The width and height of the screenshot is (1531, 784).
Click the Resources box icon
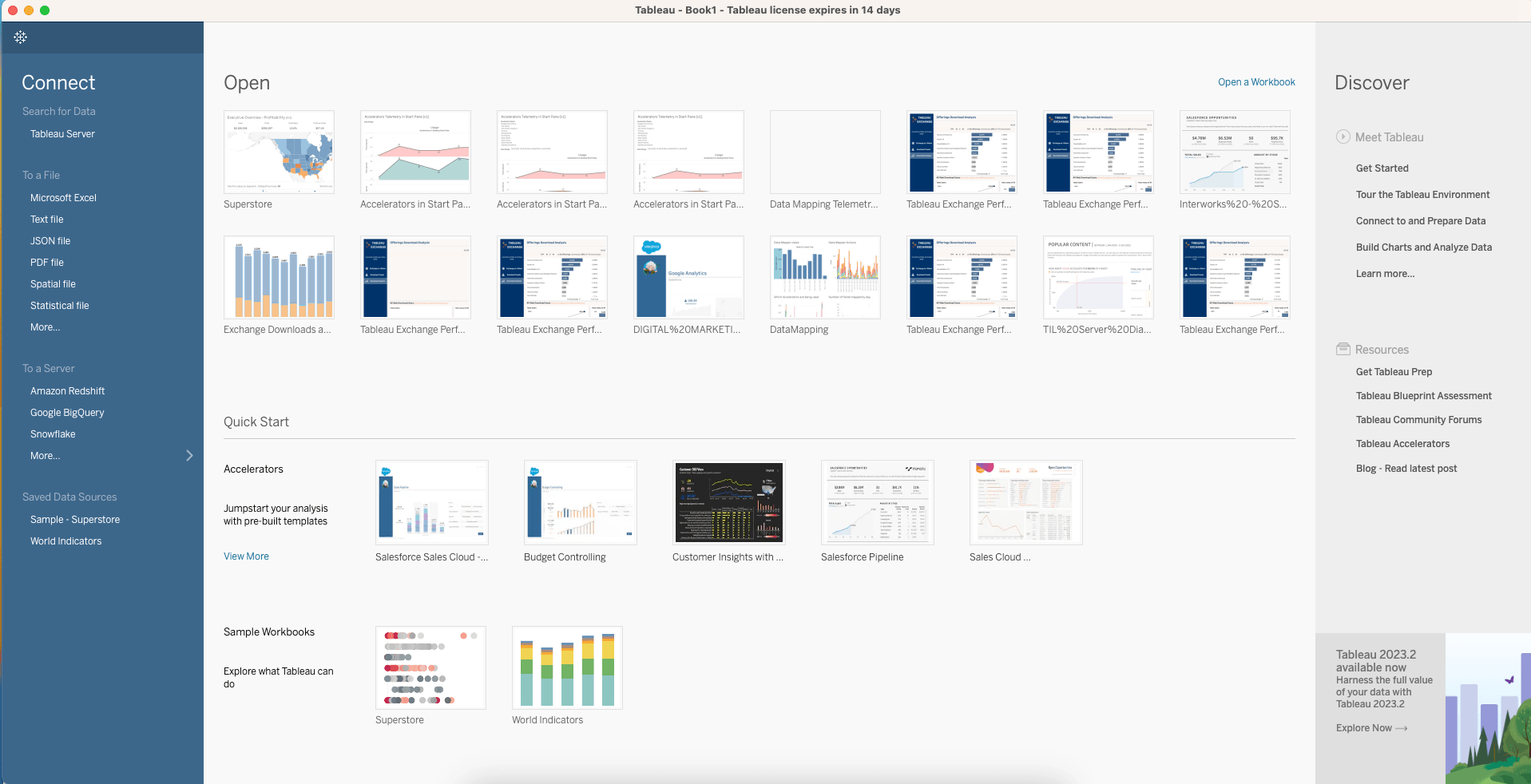coord(1343,349)
